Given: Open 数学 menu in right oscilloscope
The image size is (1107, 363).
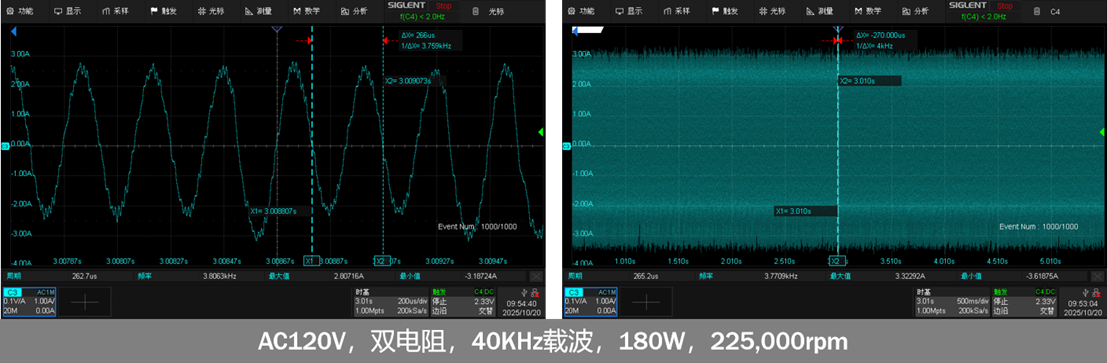Looking at the screenshot, I should point(868,11).
